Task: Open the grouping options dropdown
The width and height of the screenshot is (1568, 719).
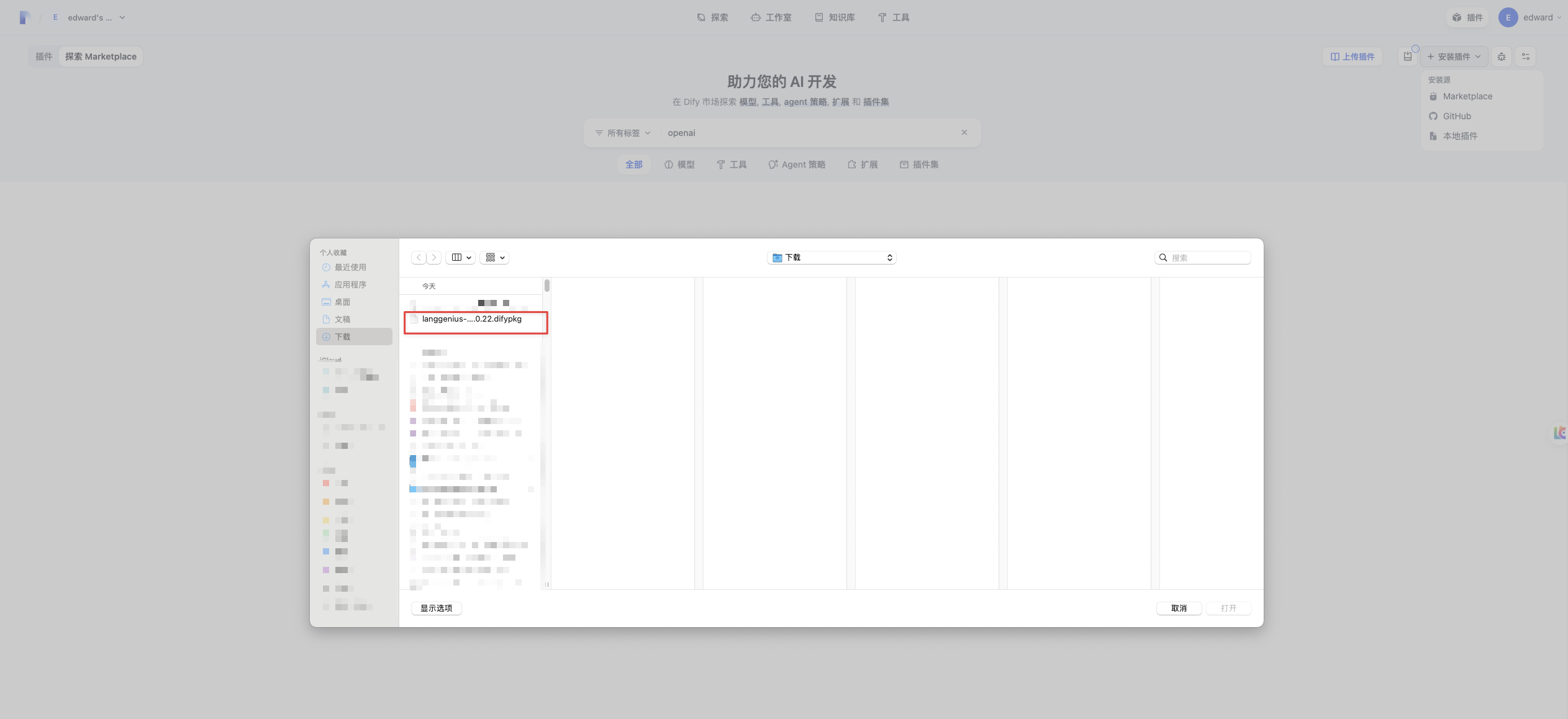Action: 494,258
